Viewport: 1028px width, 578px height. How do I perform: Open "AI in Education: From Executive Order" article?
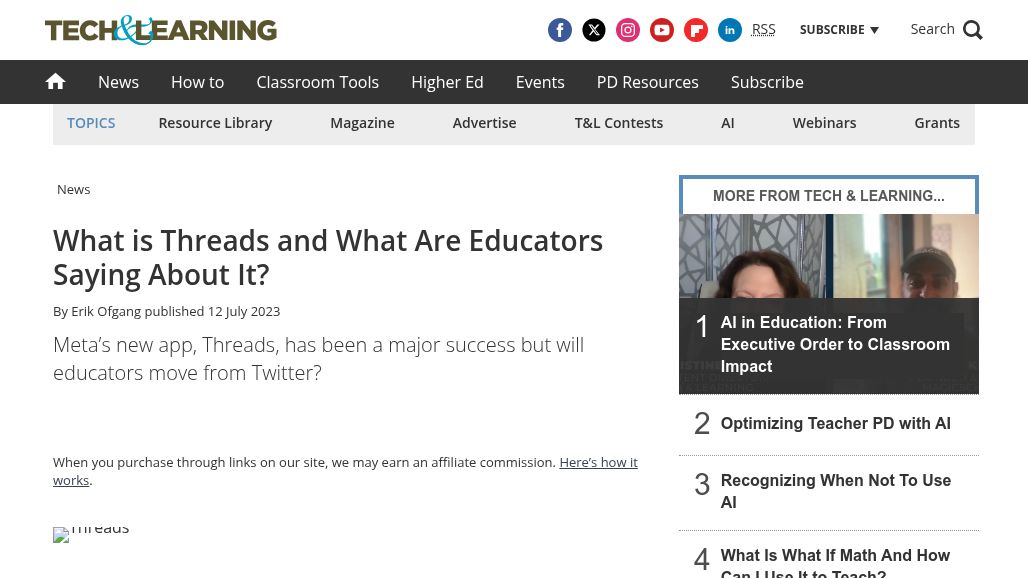(x=835, y=345)
